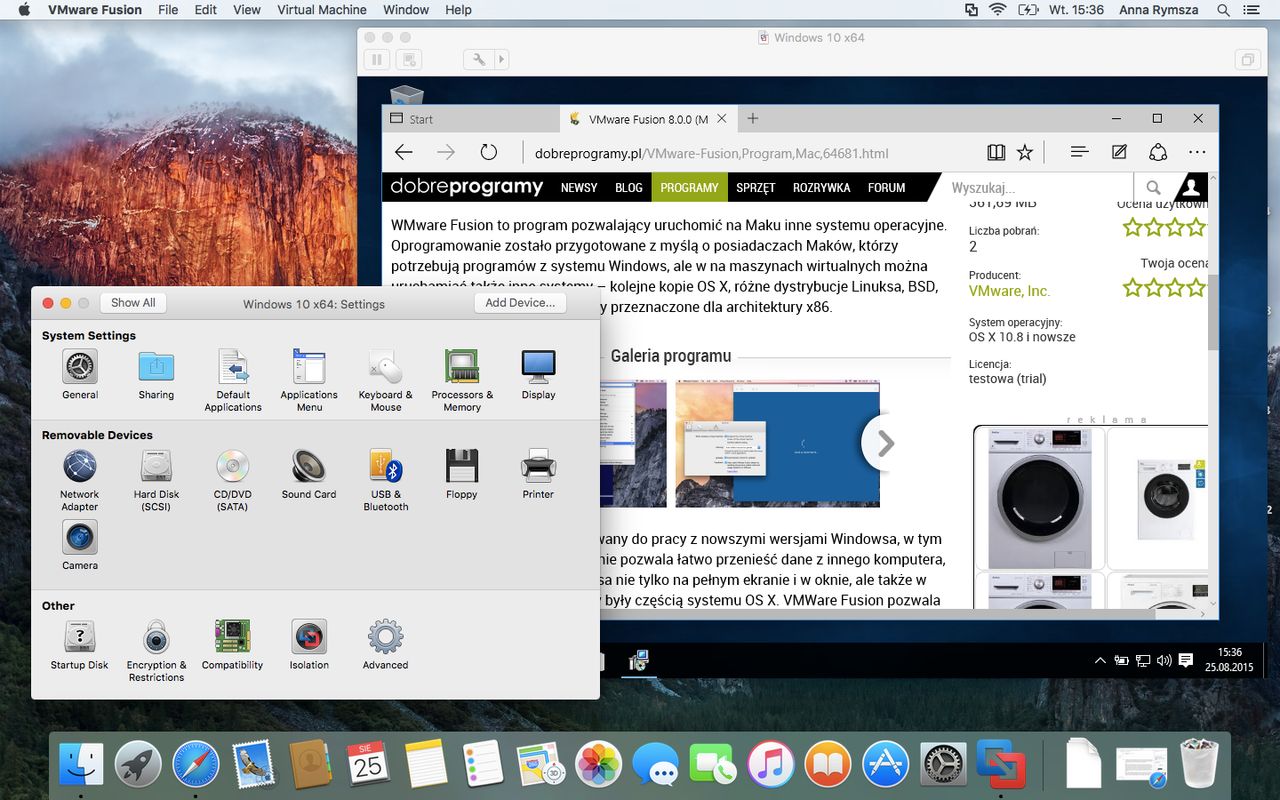Open gallery thumbnail with blue desktop

(778, 443)
